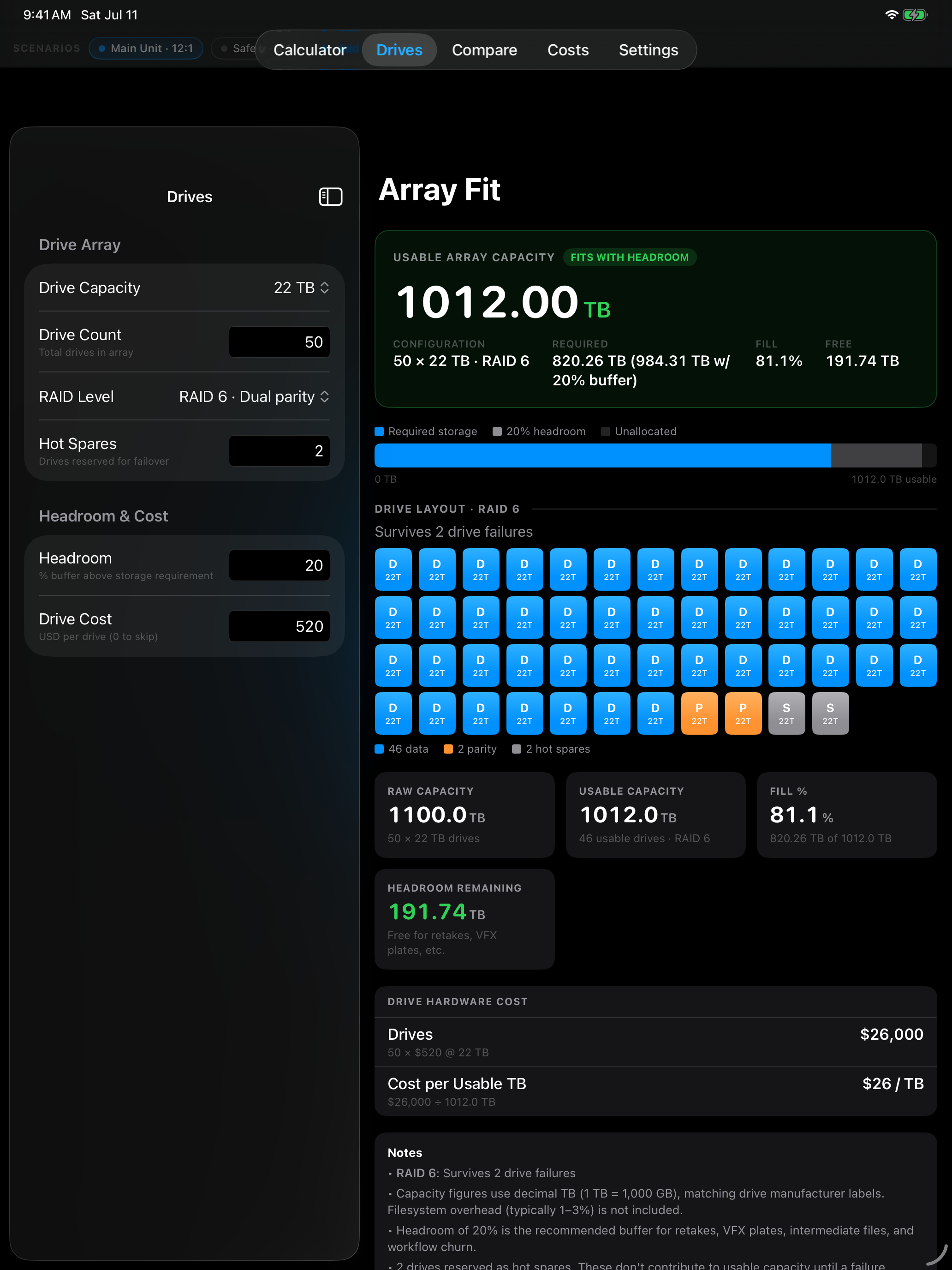Click the 2 parity legend swatch

[448, 749]
